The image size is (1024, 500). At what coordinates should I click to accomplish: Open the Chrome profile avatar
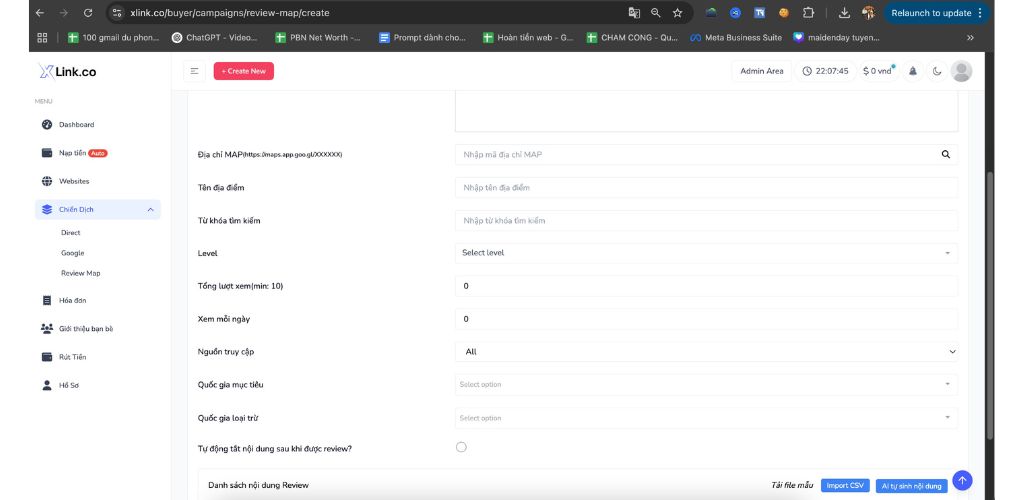click(868, 12)
